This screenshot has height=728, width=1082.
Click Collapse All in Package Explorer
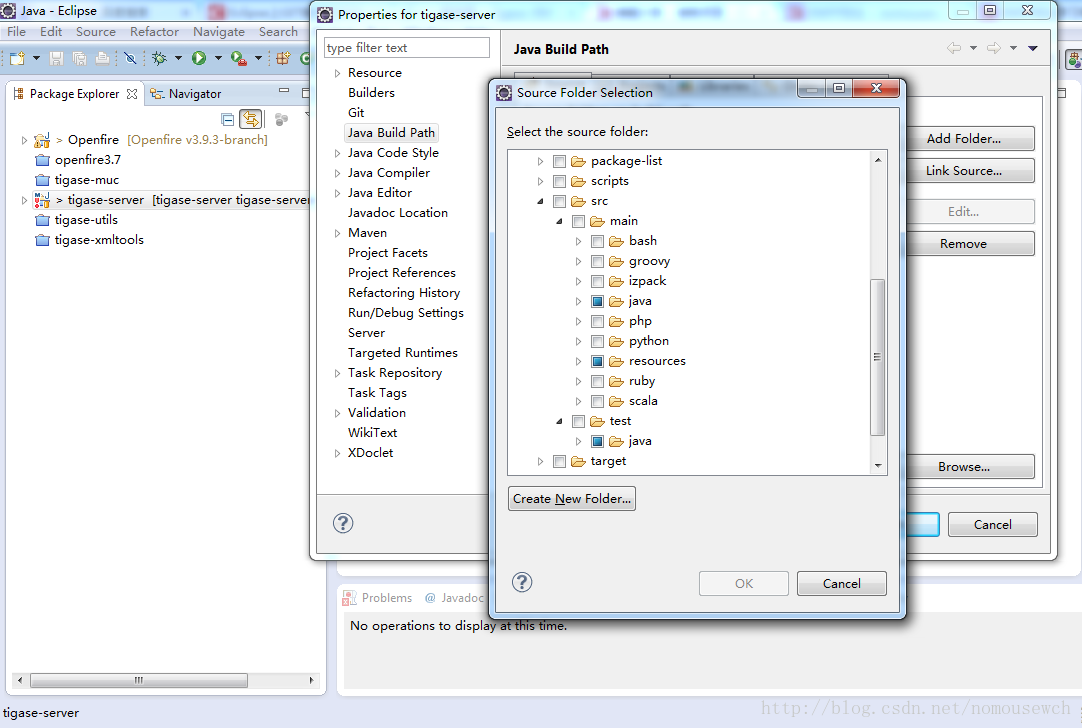(228, 119)
